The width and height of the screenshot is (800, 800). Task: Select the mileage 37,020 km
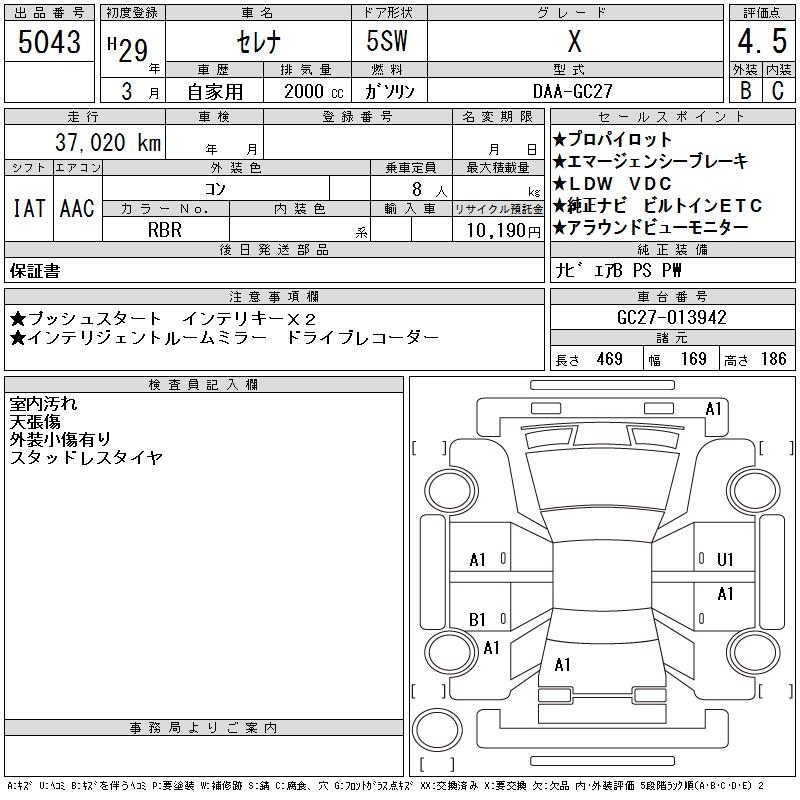108,142
